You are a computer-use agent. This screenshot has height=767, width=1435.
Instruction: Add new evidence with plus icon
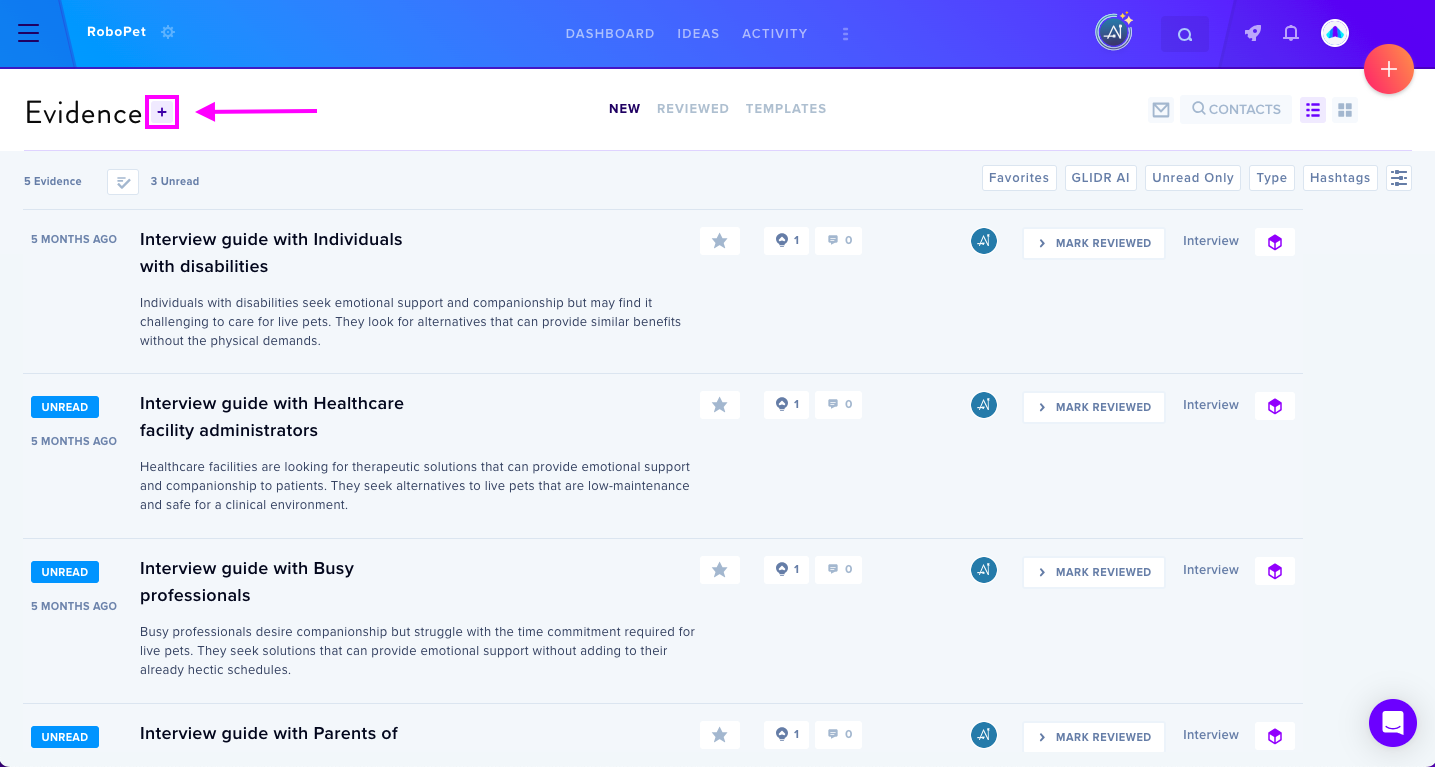pyautogui.click(x=162, y=112)
